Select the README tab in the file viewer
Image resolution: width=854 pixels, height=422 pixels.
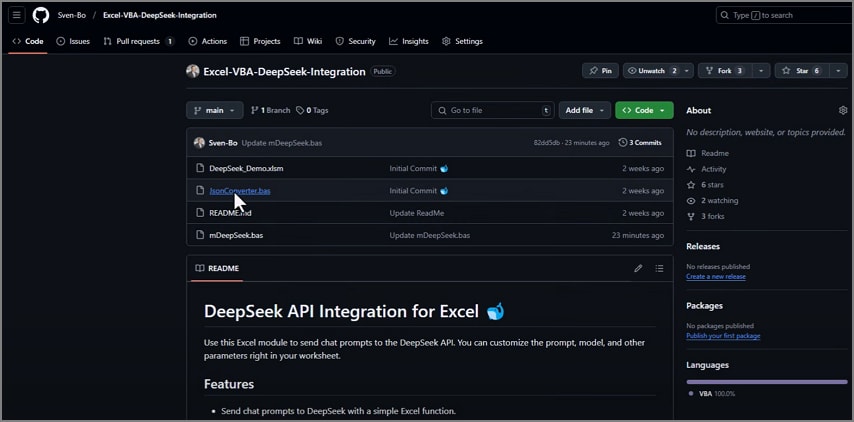click(x=217, y=268)
